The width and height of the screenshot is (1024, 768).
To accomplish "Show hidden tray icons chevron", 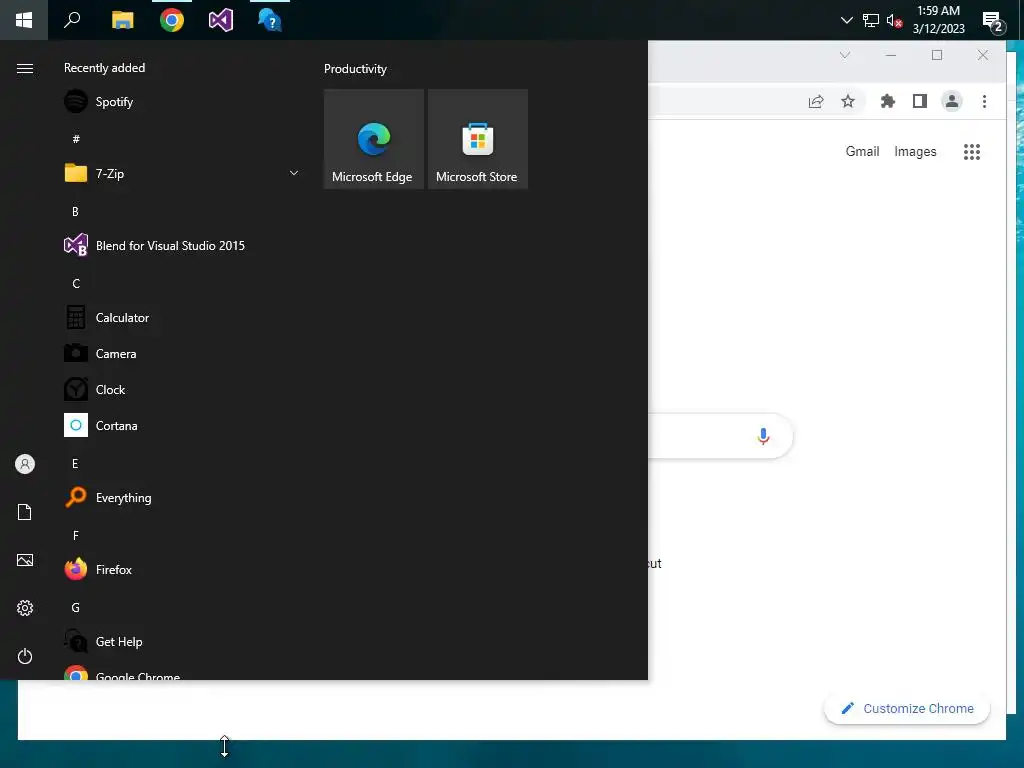I will (846, 20).
